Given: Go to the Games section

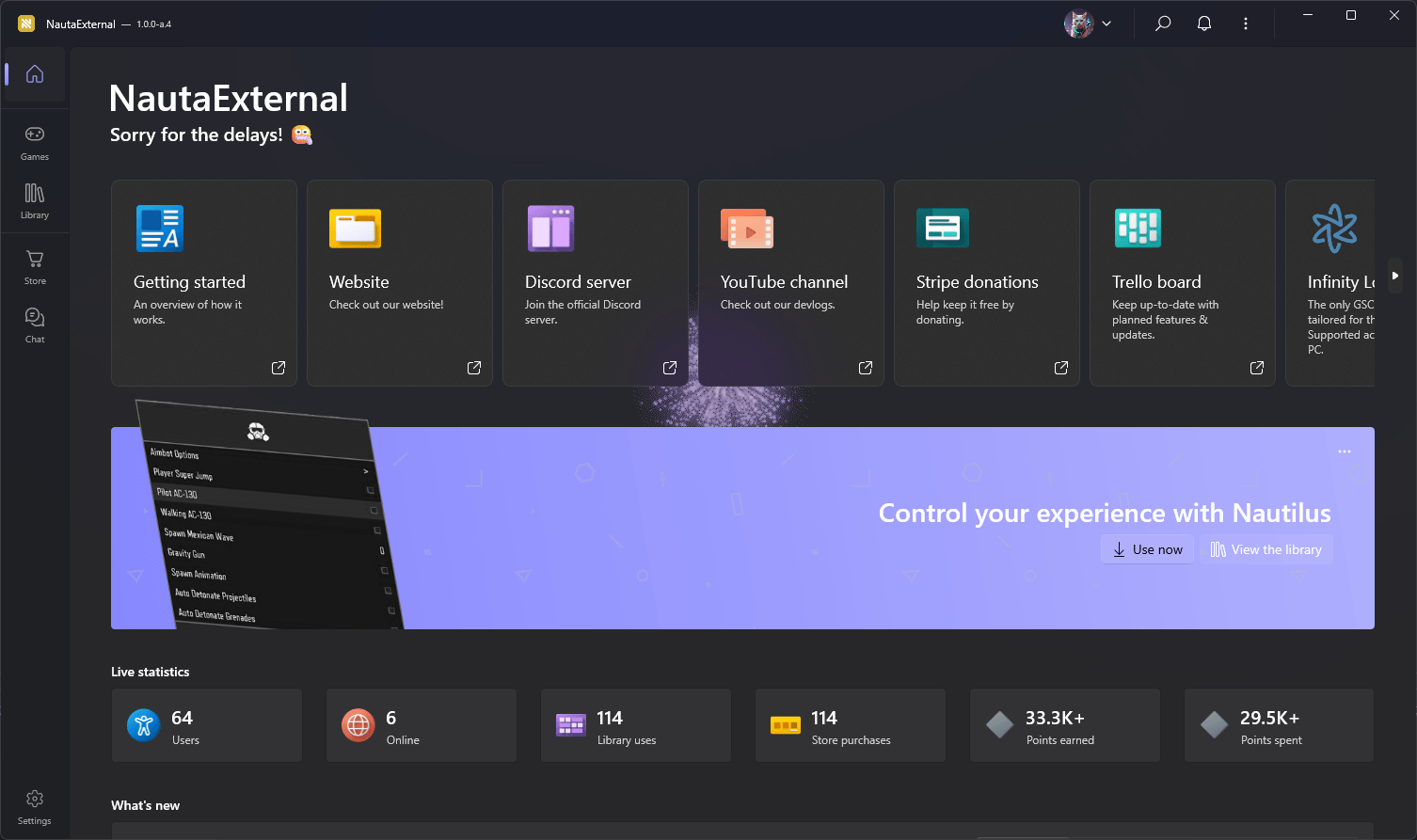Looking at the screenshot, I should click(x=35, y=143).
